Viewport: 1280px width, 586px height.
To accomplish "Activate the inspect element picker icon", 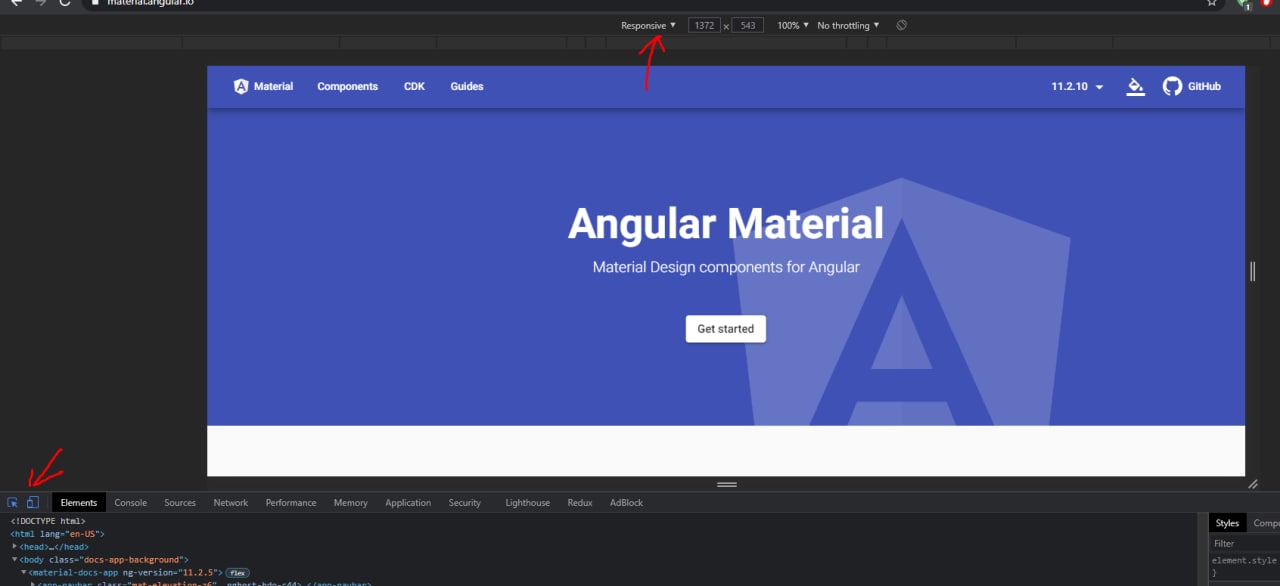I will pos(13,502).
